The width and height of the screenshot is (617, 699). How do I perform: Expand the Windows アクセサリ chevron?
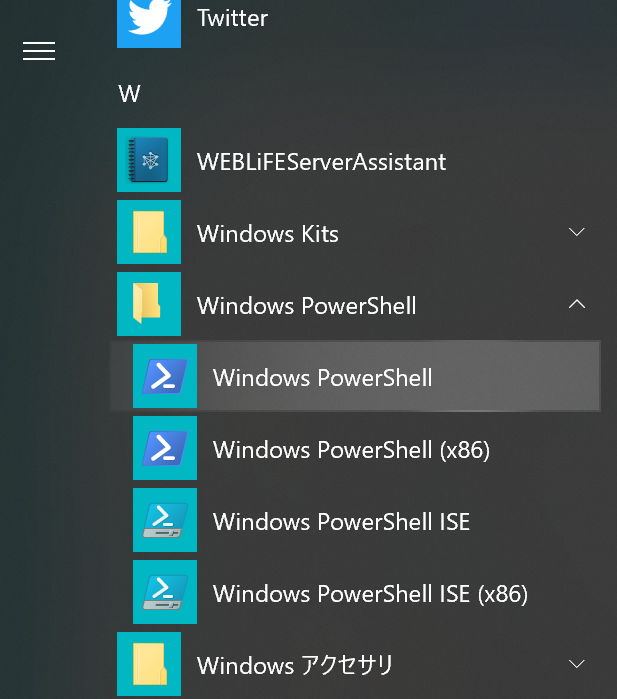(576, 664)
